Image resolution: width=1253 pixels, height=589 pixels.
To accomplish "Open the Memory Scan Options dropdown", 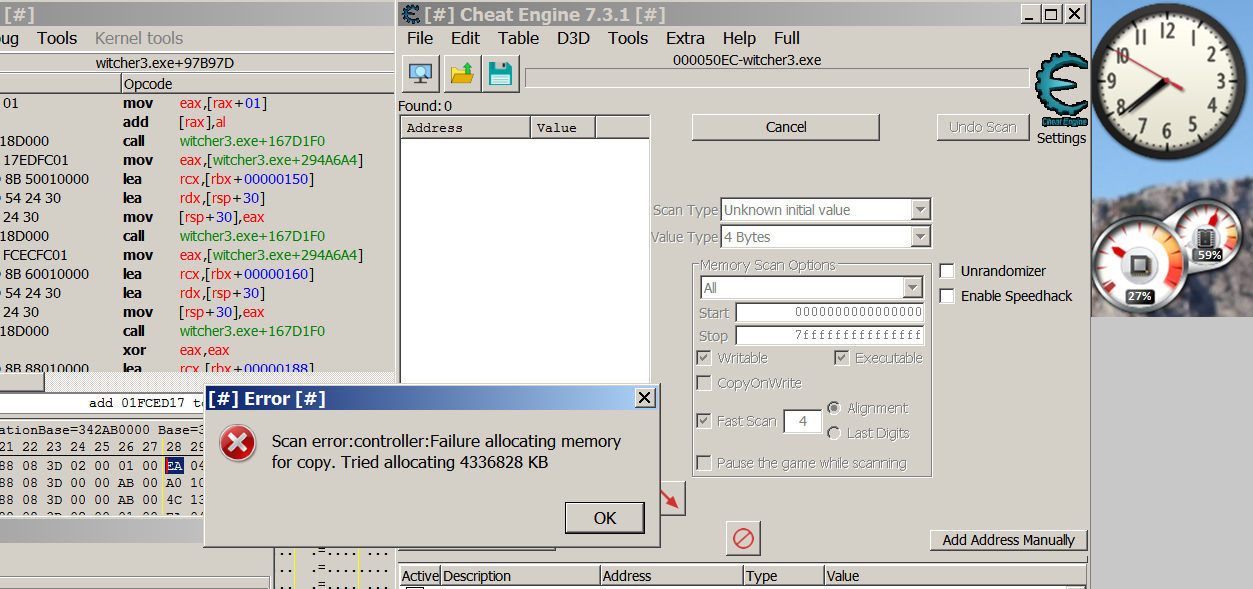I will tap(911, 287).
